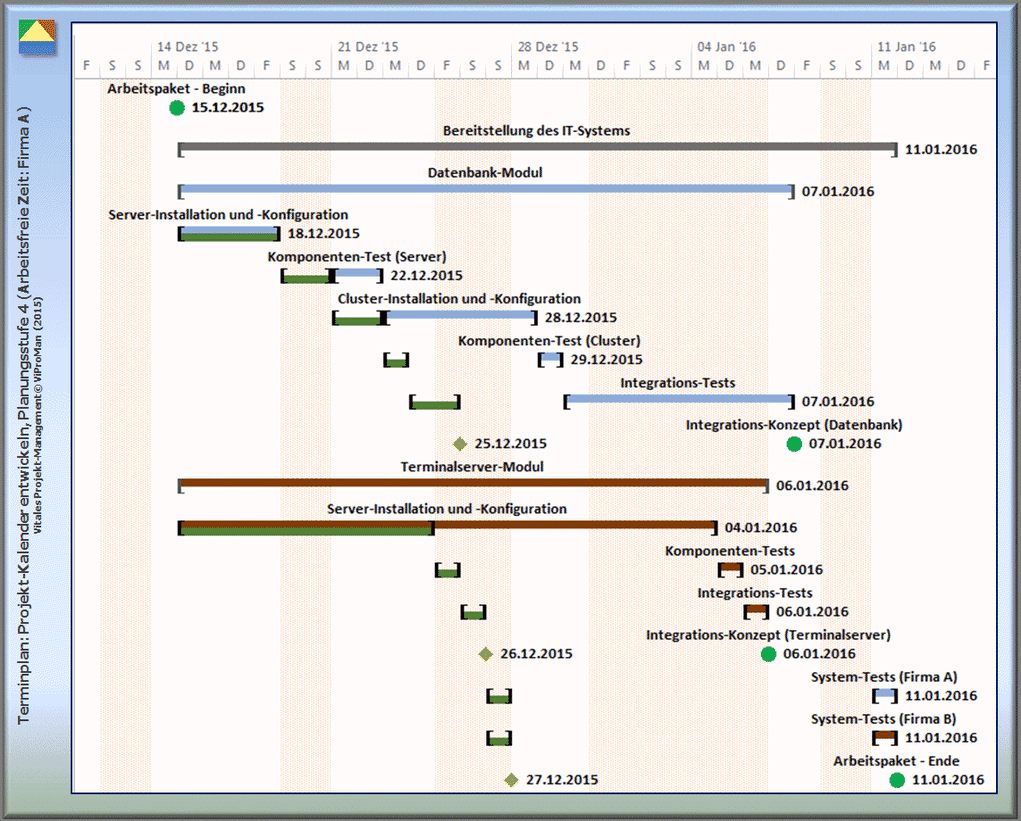Select the Integrations-Konzept (Terminalserver) green milestone circle

pos(768,654)
